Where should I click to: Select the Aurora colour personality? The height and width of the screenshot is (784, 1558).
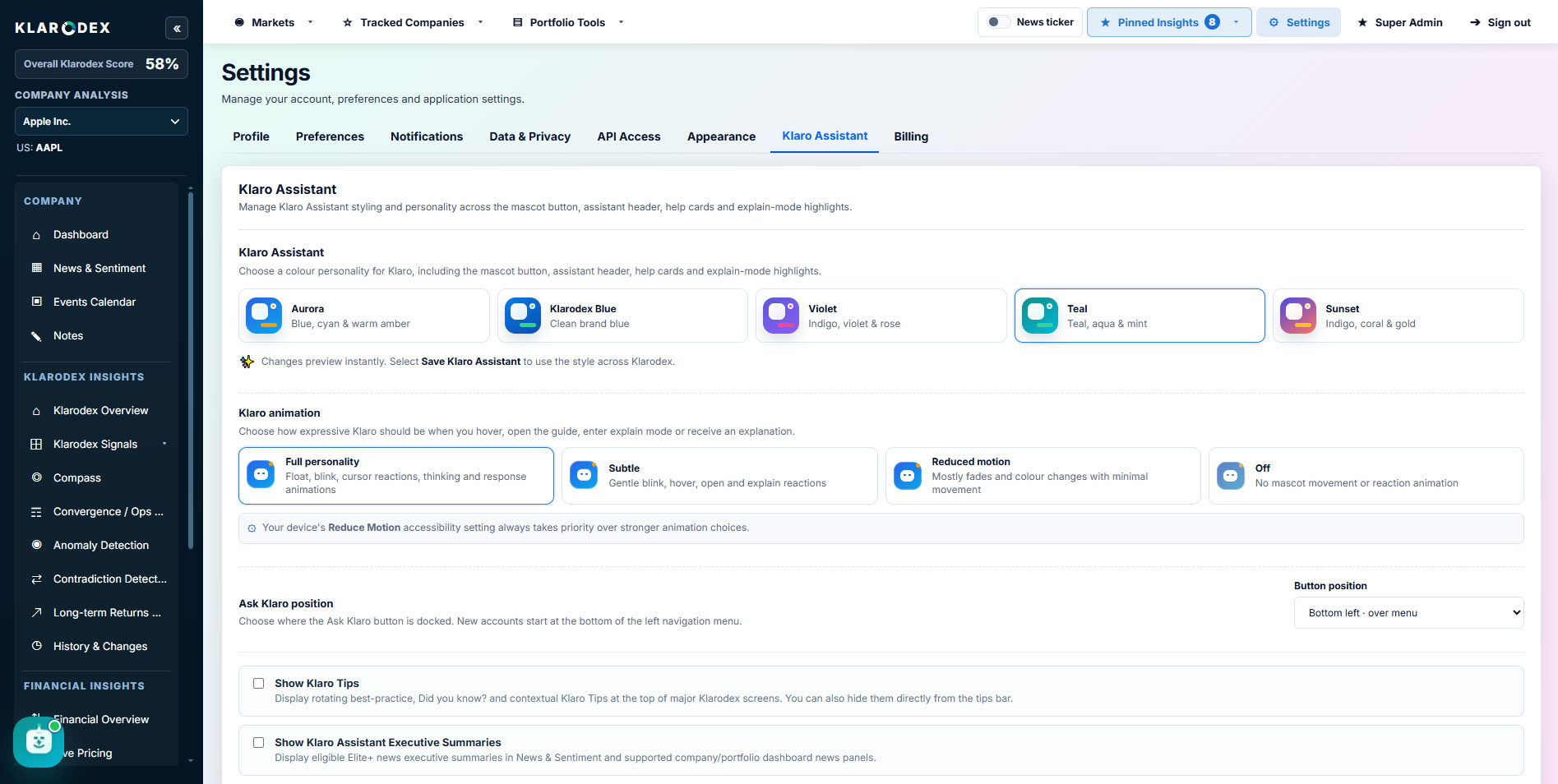pyautogui.click(x=364, y=316)
